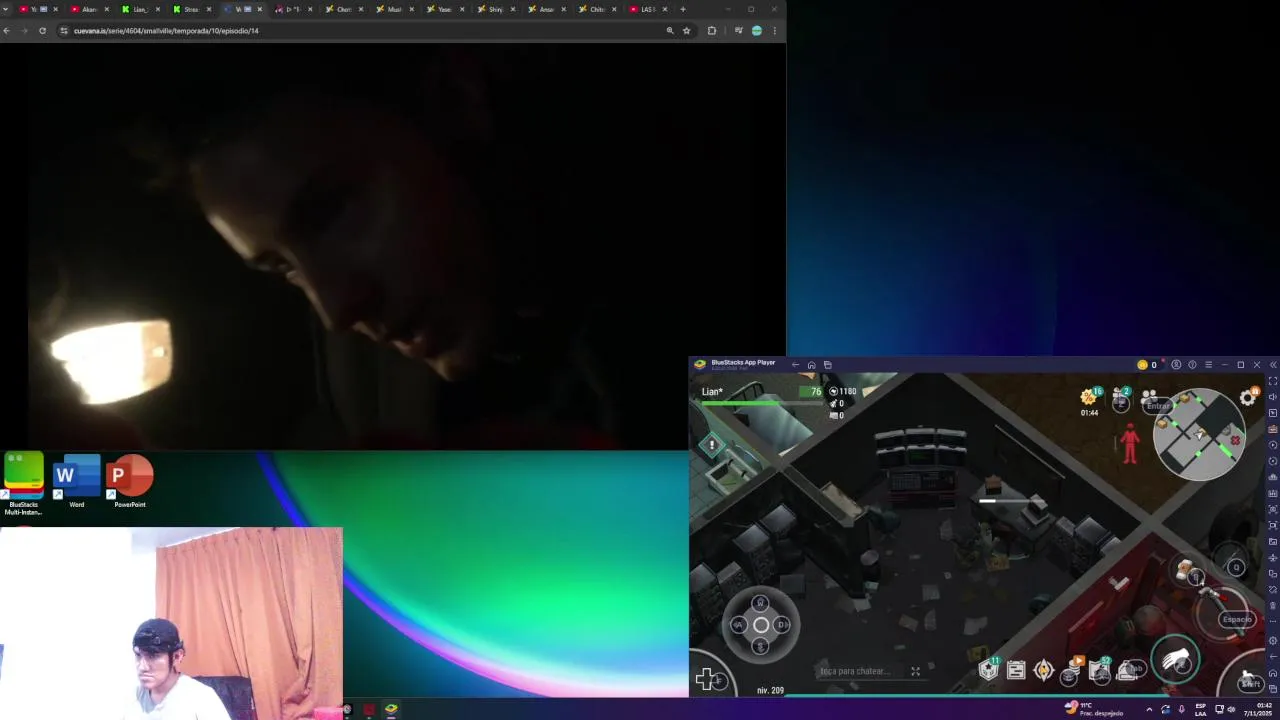Tap the plus healing cross button
This screenshot has width=1280, height=720.
pyautogui.click(x=706, y=680)
